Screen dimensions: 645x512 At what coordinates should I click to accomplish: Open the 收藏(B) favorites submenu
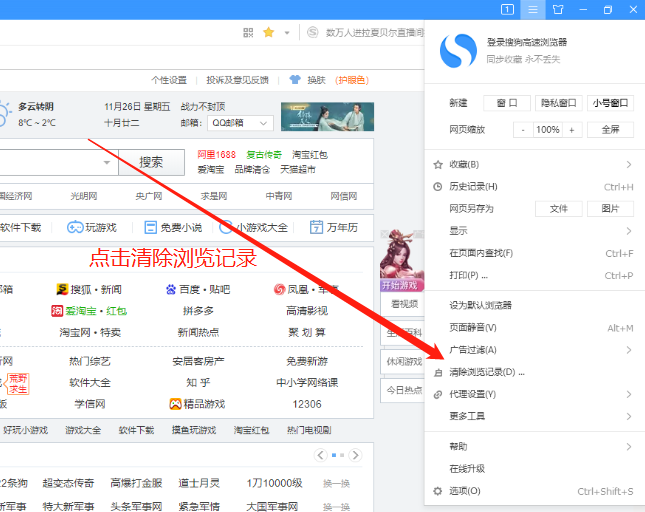click(534, 164)
